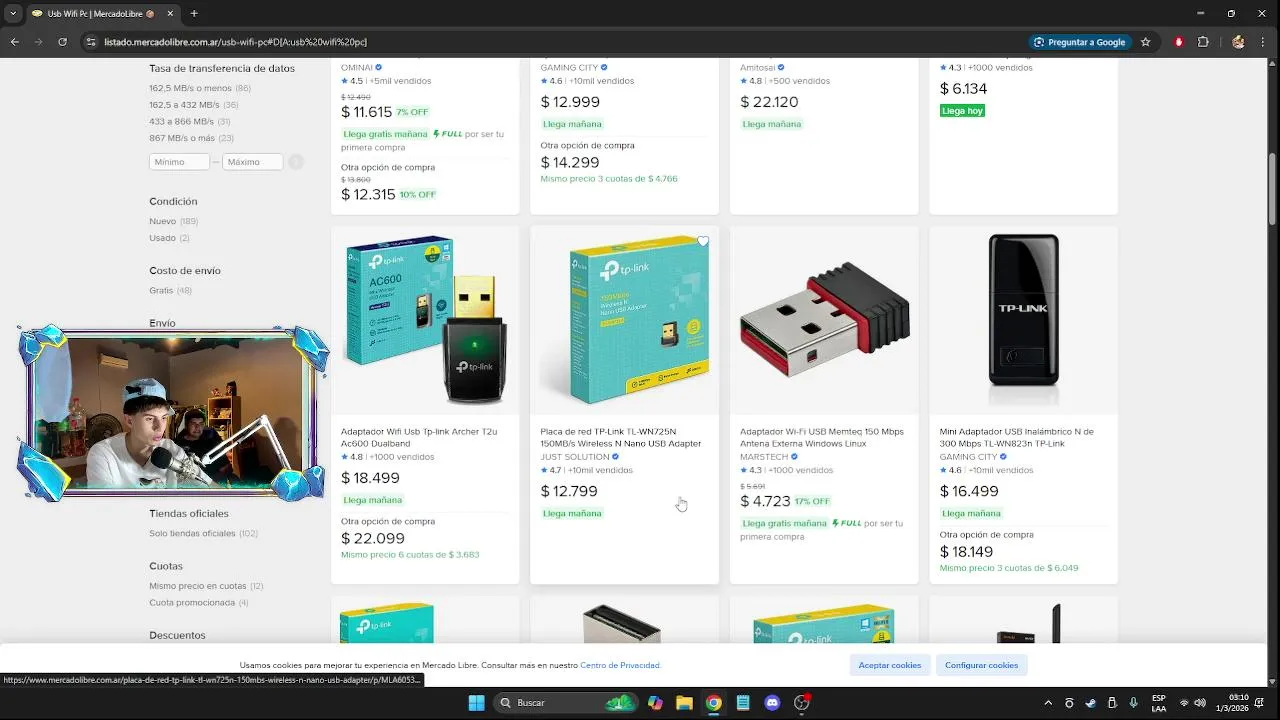Click Aceptar cookies button
Viewport: 1280px width, 720px height.
click(x=890, y=665)
